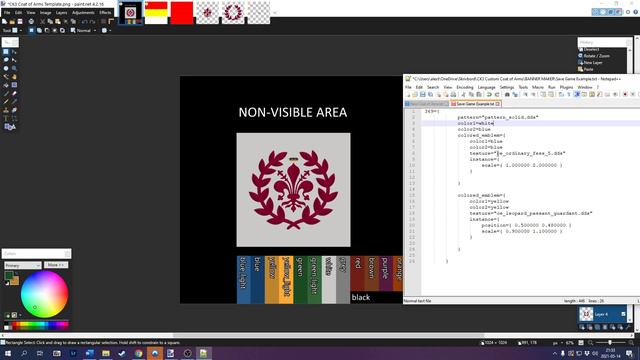
Task: Click the status bar zoom slider
Action: [610, 342]
